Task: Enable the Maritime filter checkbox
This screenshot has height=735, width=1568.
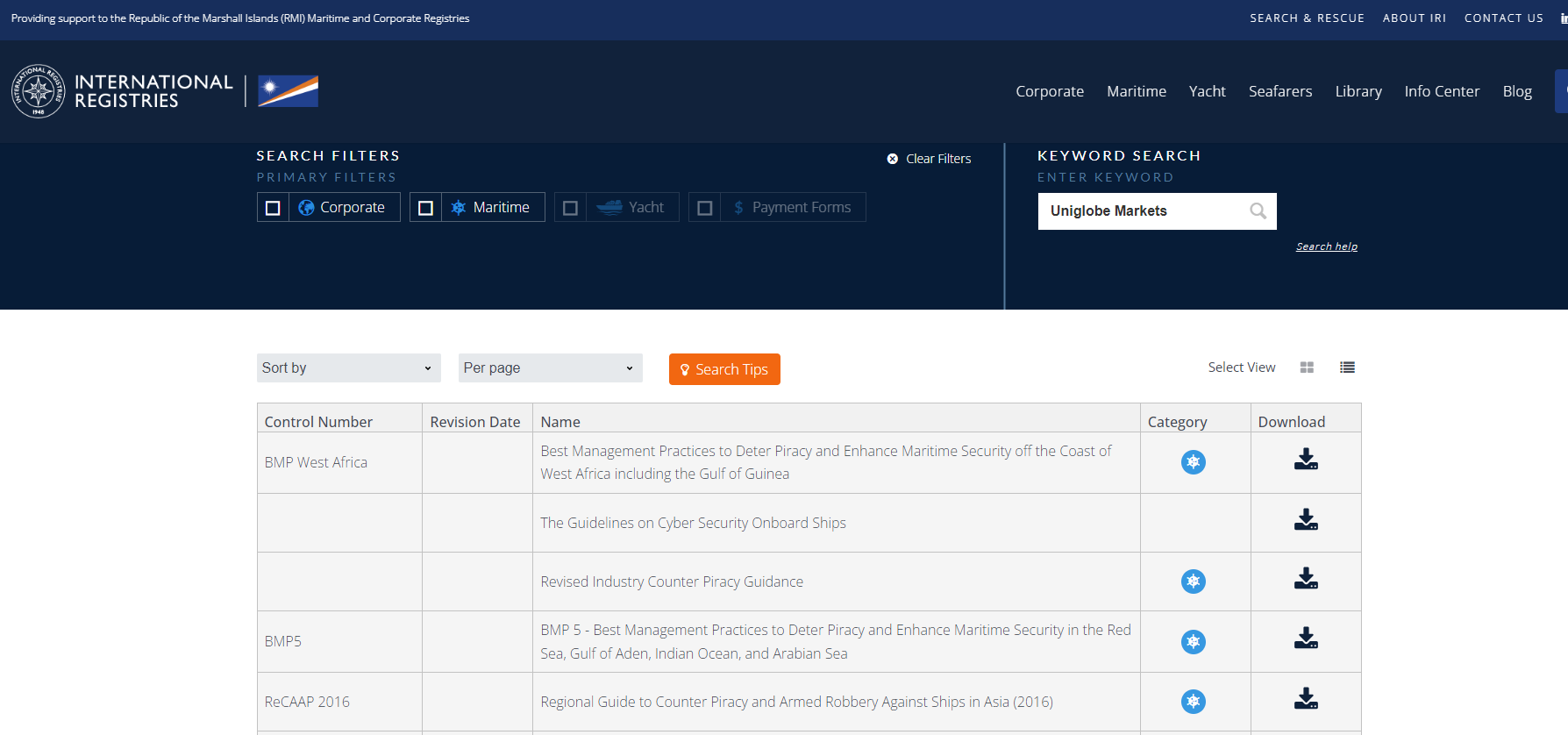Action: click(x=425, y=208)
